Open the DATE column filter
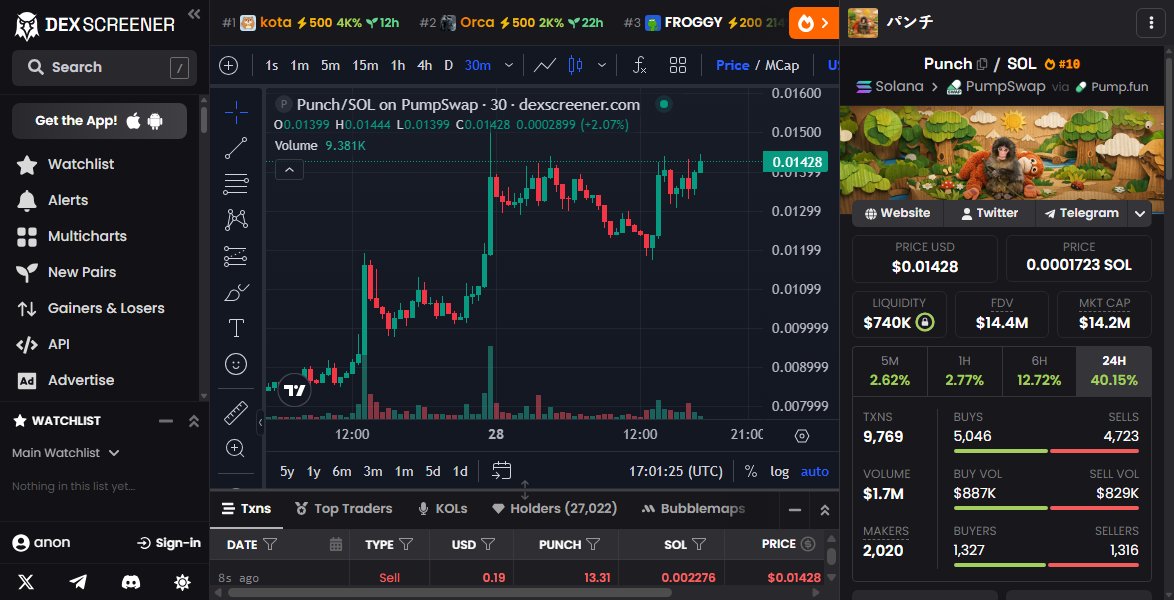1174x600 pixels. coord(270,545)
